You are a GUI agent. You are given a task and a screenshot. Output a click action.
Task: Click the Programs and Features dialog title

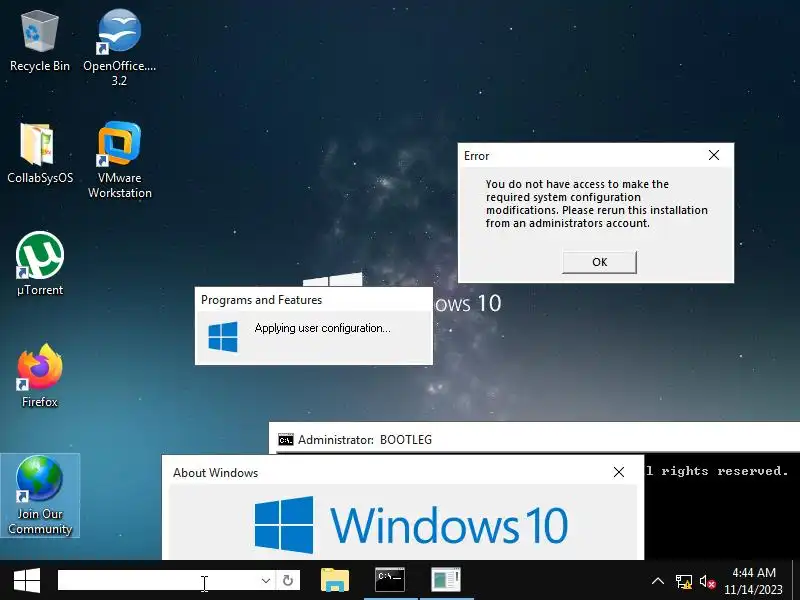pyautogui.click(x=261, y=299)
